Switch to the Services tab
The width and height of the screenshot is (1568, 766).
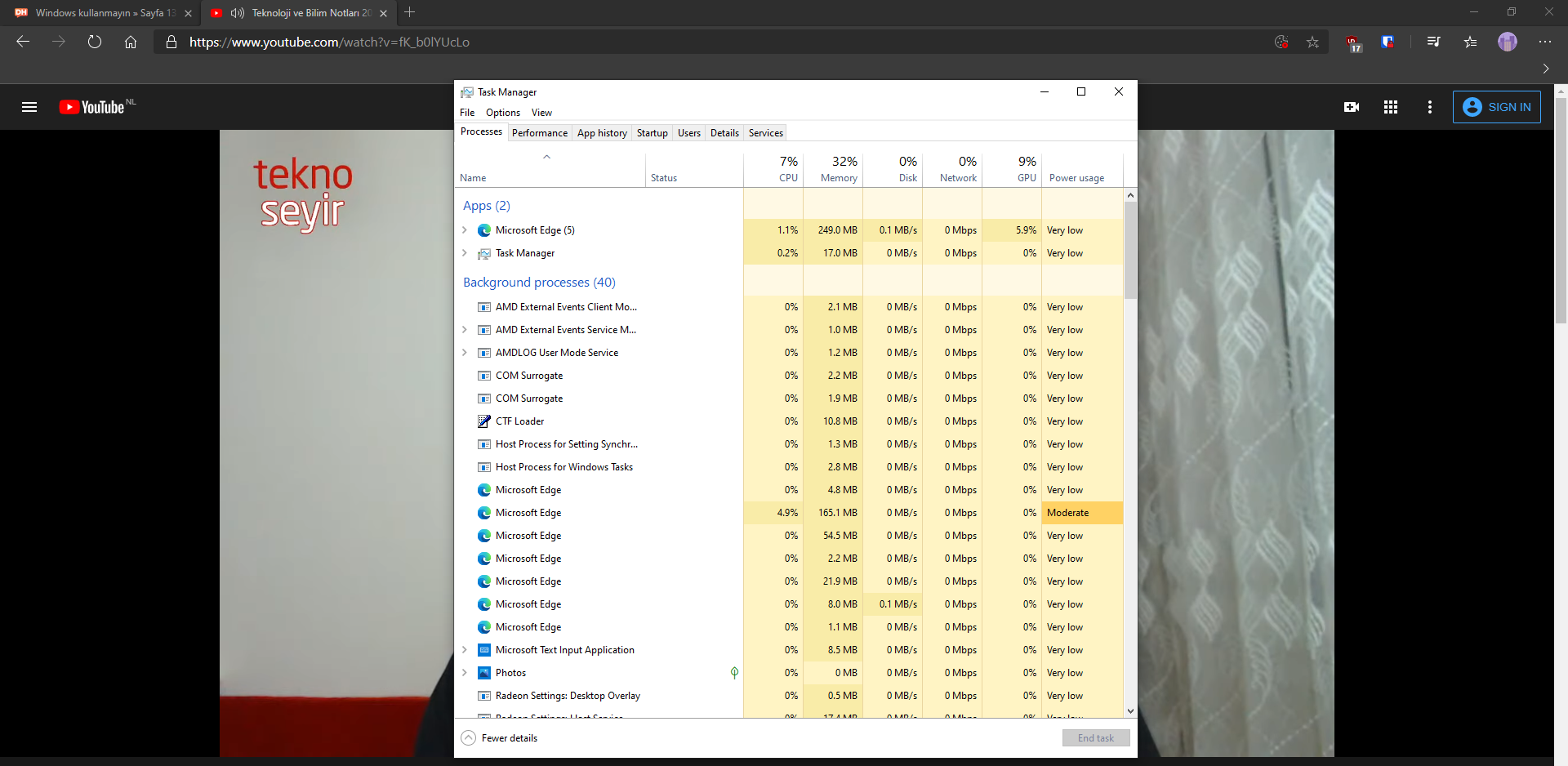766,133
